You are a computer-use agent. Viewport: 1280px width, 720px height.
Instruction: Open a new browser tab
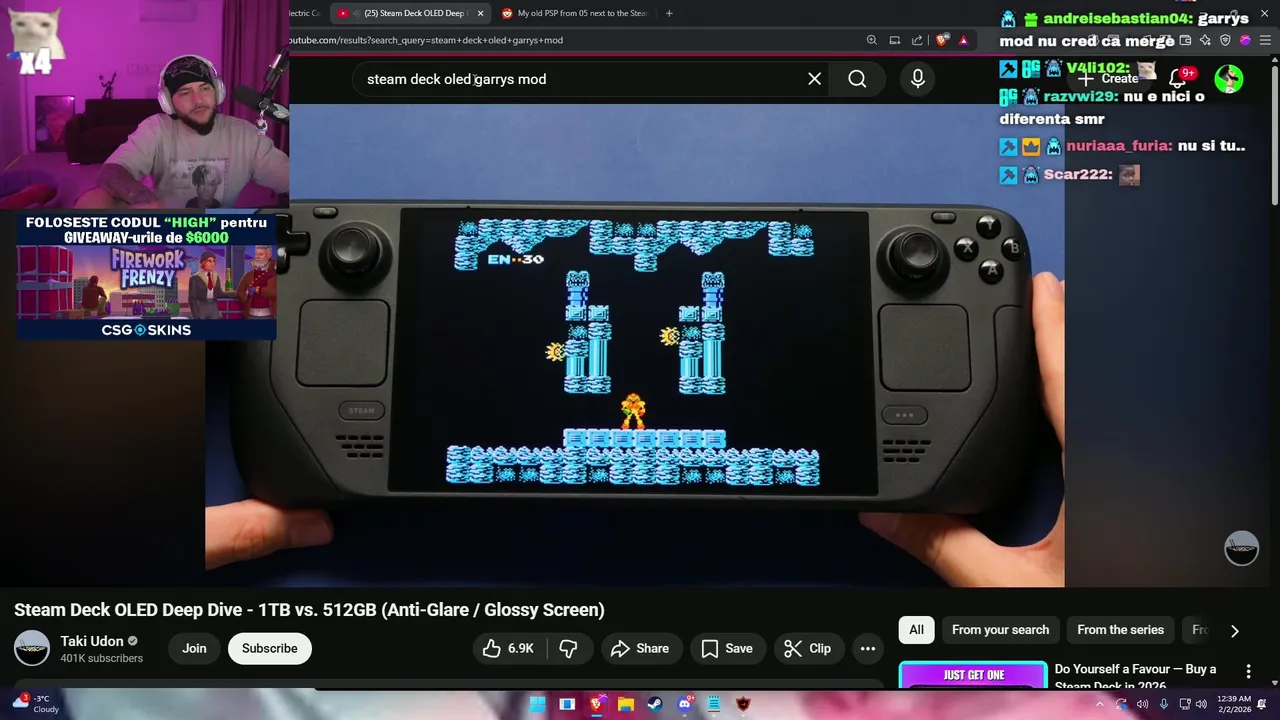669,13
